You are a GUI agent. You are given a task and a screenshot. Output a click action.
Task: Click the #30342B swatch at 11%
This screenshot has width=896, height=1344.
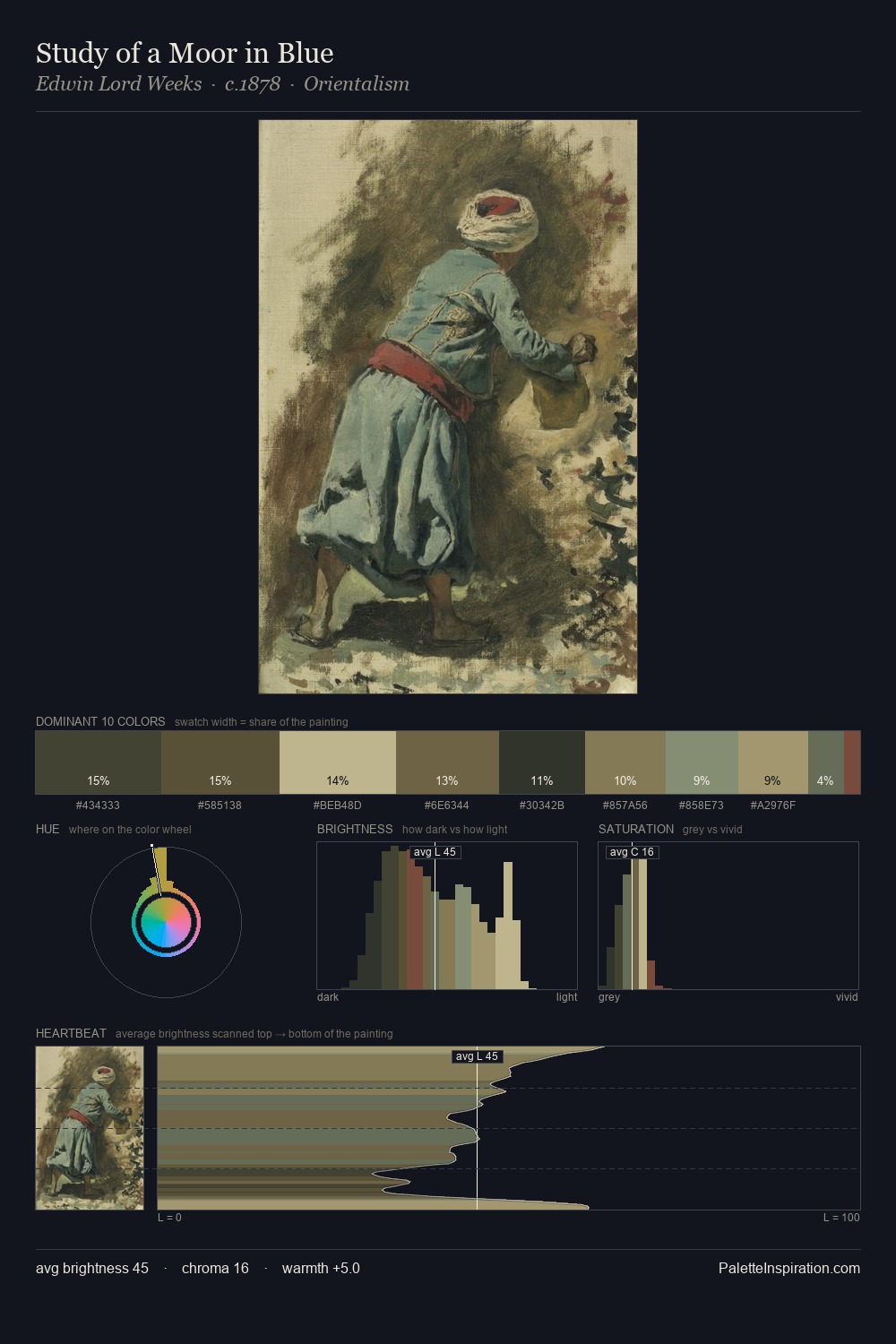[542, 762]
